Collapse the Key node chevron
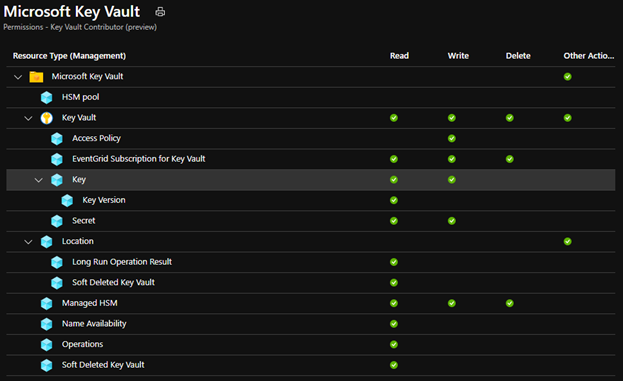Viewport: 623px width, 382px height. pos(39,180)
